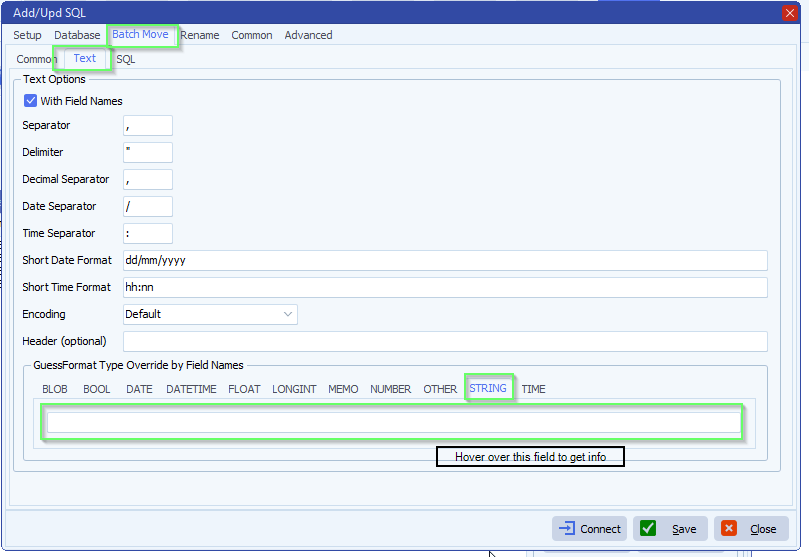This screenshot has height=557, width=809.
Task: Click the 'Text Options' group label
Action: pos(54,79)
